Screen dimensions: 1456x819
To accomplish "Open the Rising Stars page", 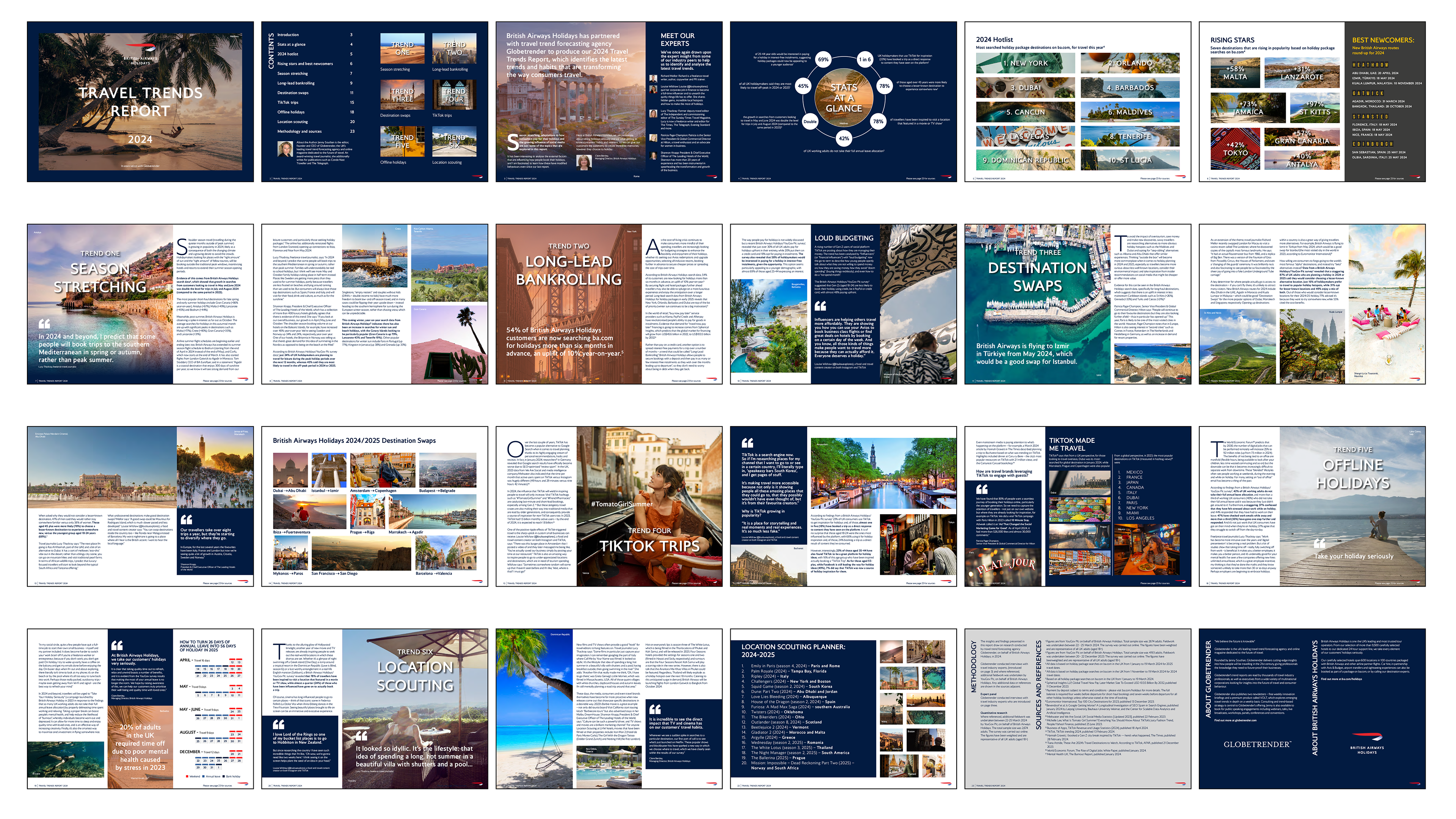I will coord(1312,102).
